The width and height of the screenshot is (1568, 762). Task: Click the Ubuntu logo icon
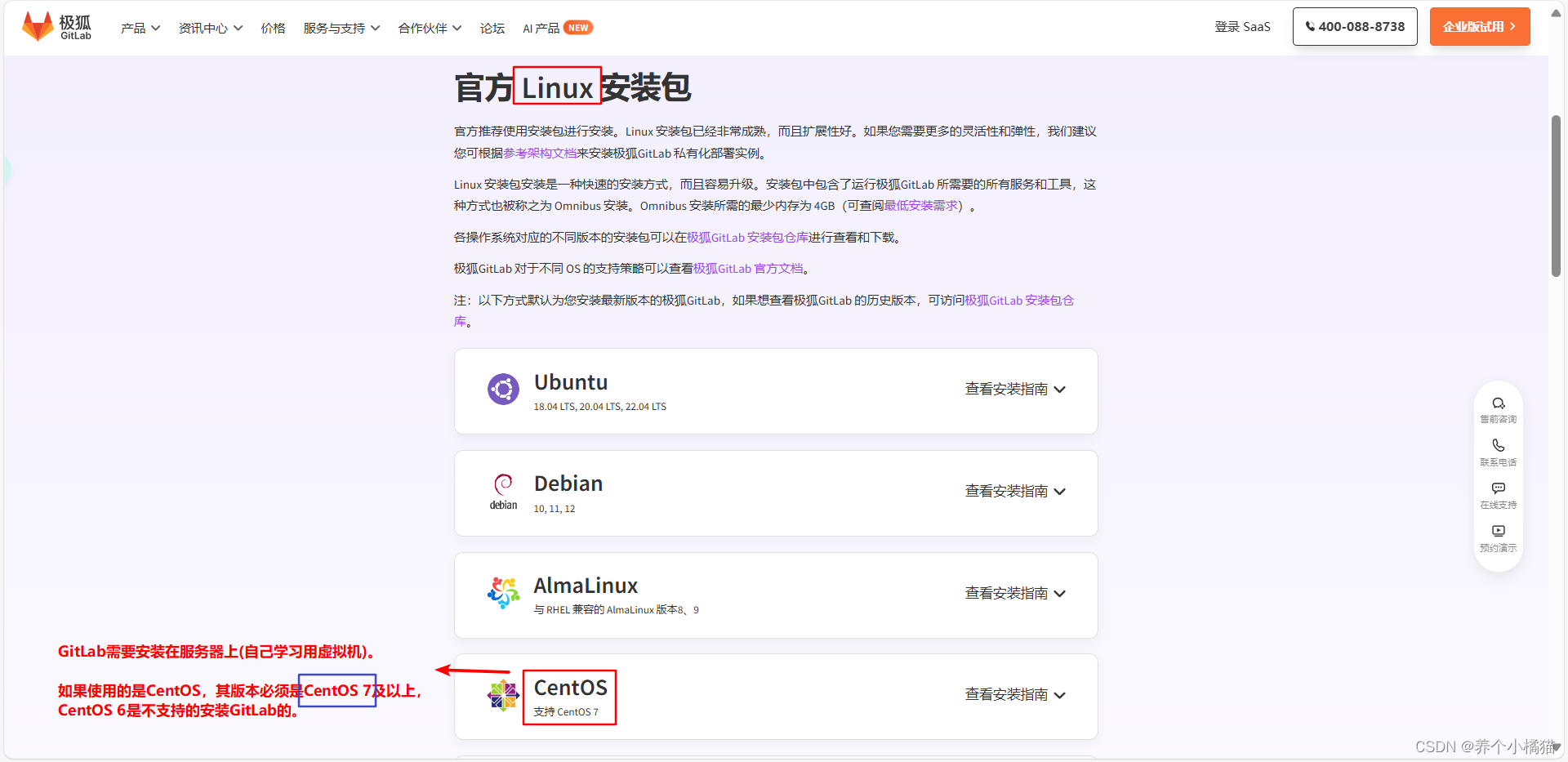tap(503, 389)
